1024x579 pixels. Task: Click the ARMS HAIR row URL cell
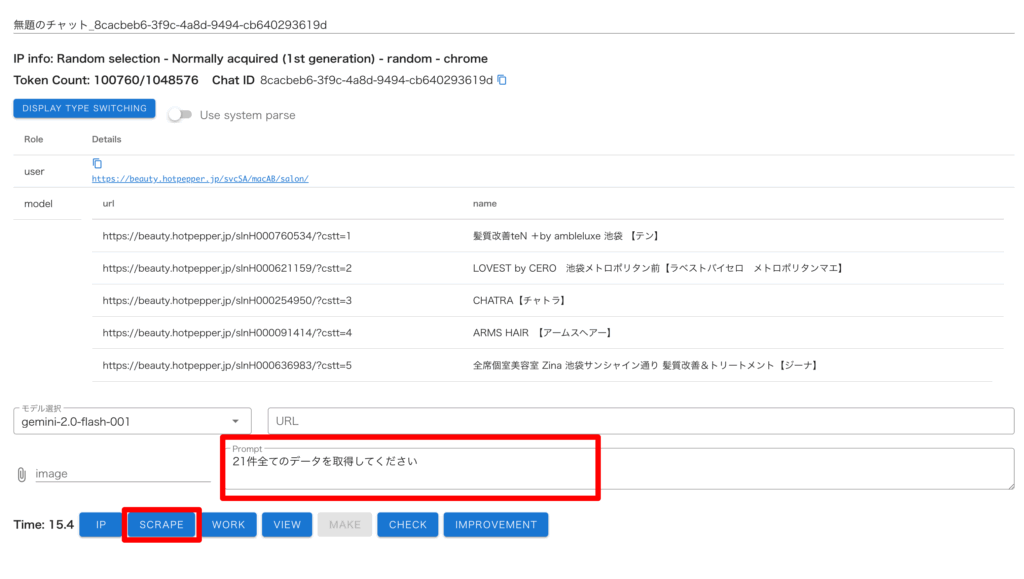[227, 332]
